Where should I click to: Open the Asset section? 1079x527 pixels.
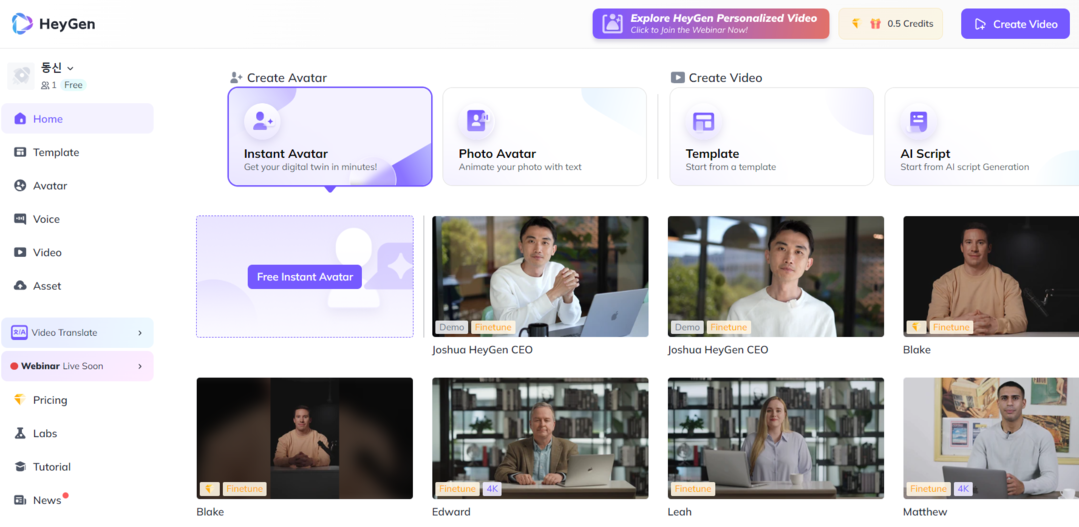pyautogui.click(x=77, y=286)
